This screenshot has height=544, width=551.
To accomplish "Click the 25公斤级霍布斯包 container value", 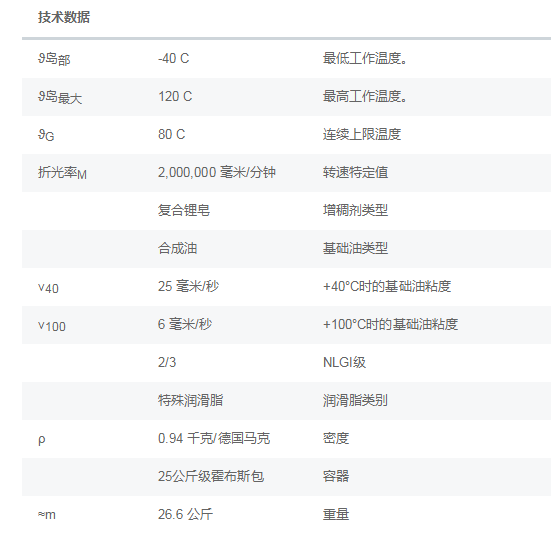I will pyautogui.click(x=211, y=476).
